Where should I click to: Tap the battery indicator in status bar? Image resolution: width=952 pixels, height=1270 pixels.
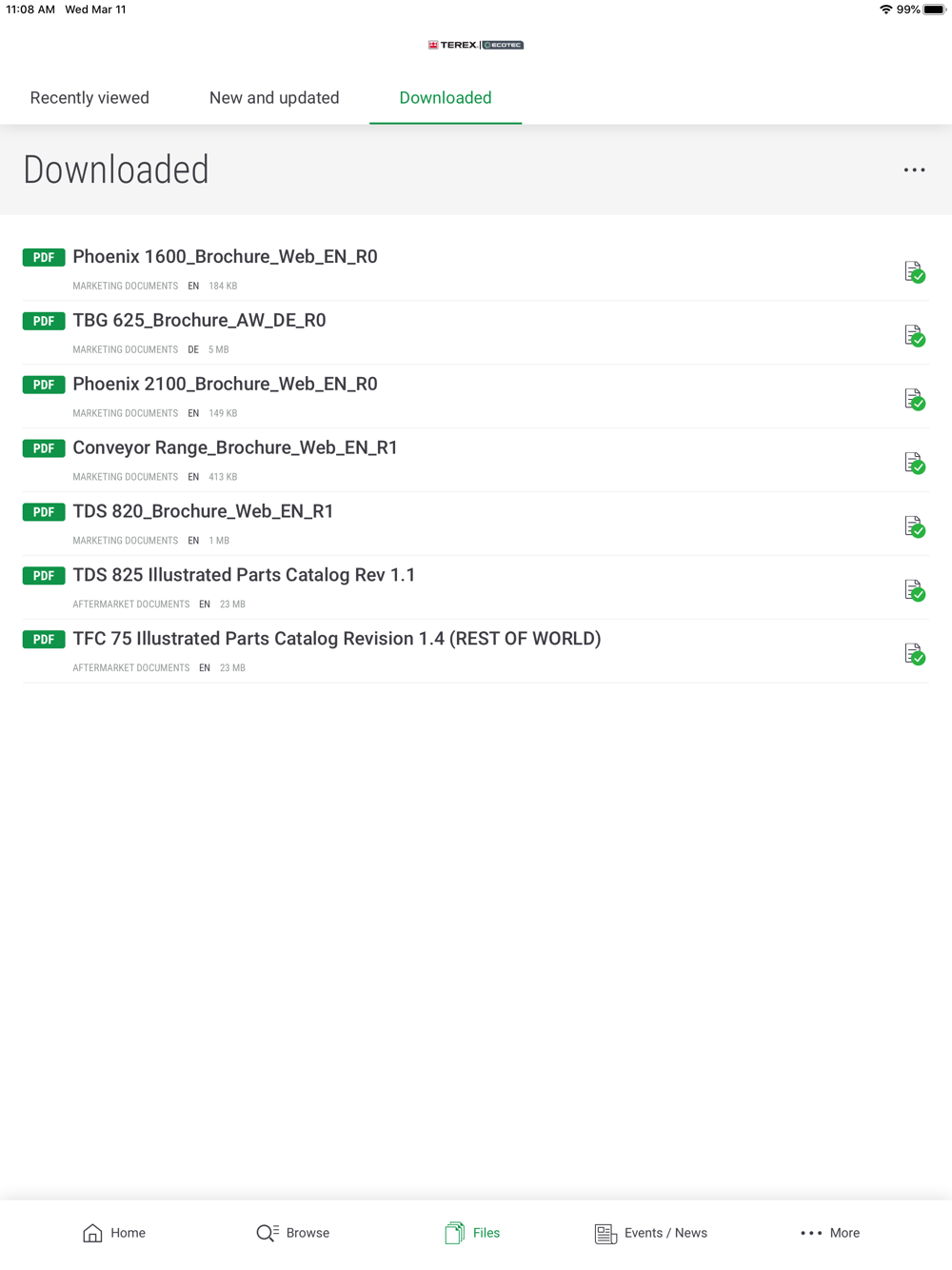[x=935, y=10]
